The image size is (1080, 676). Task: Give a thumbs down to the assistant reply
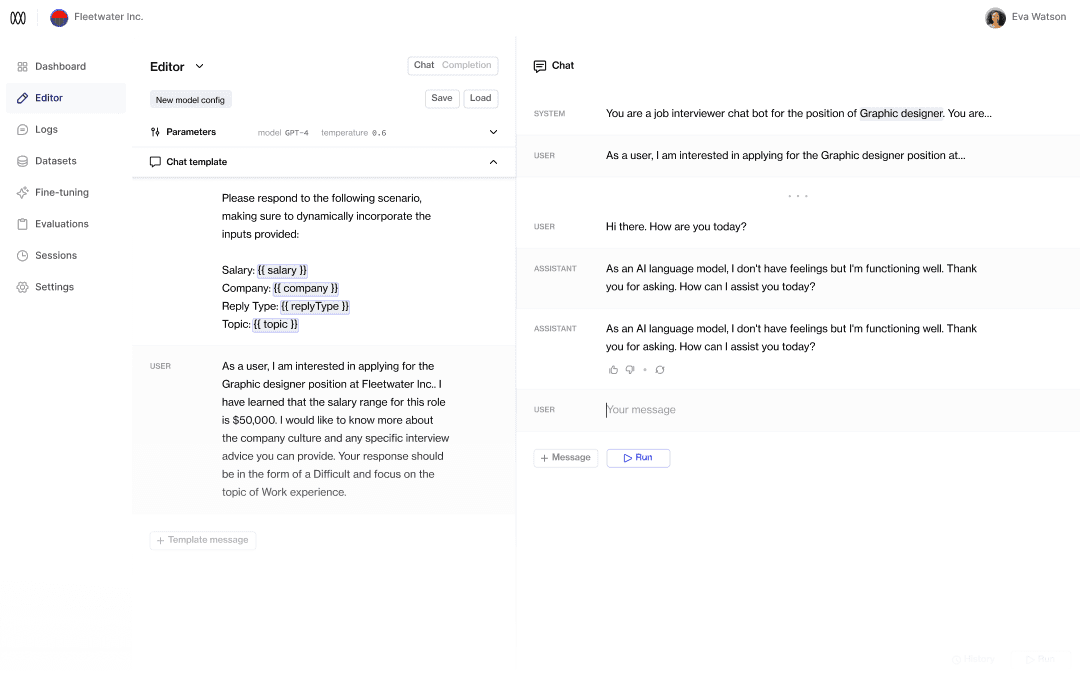pyautogui.click(x=630, y=369)
